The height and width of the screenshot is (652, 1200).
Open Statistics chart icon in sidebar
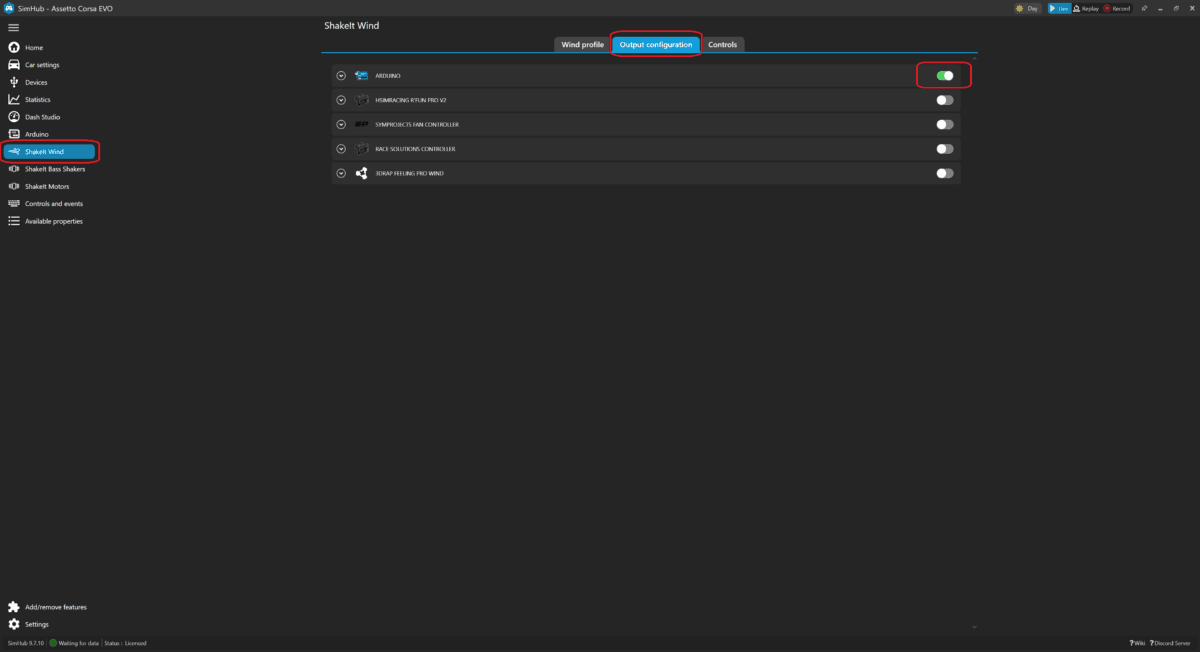point(14,99)
